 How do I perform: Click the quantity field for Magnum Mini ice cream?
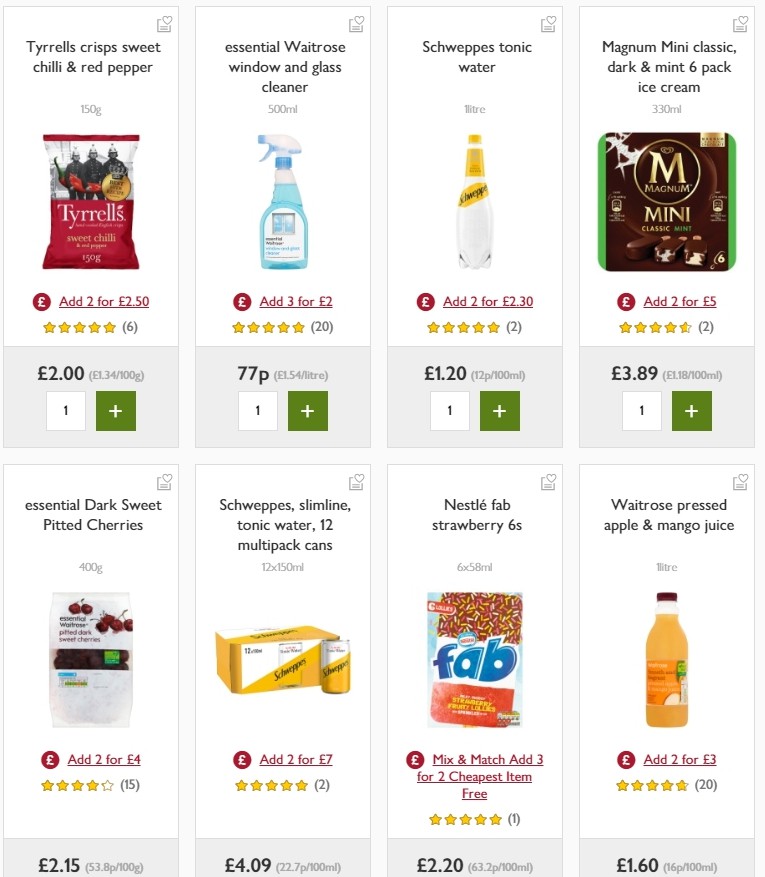coord(641,410)
